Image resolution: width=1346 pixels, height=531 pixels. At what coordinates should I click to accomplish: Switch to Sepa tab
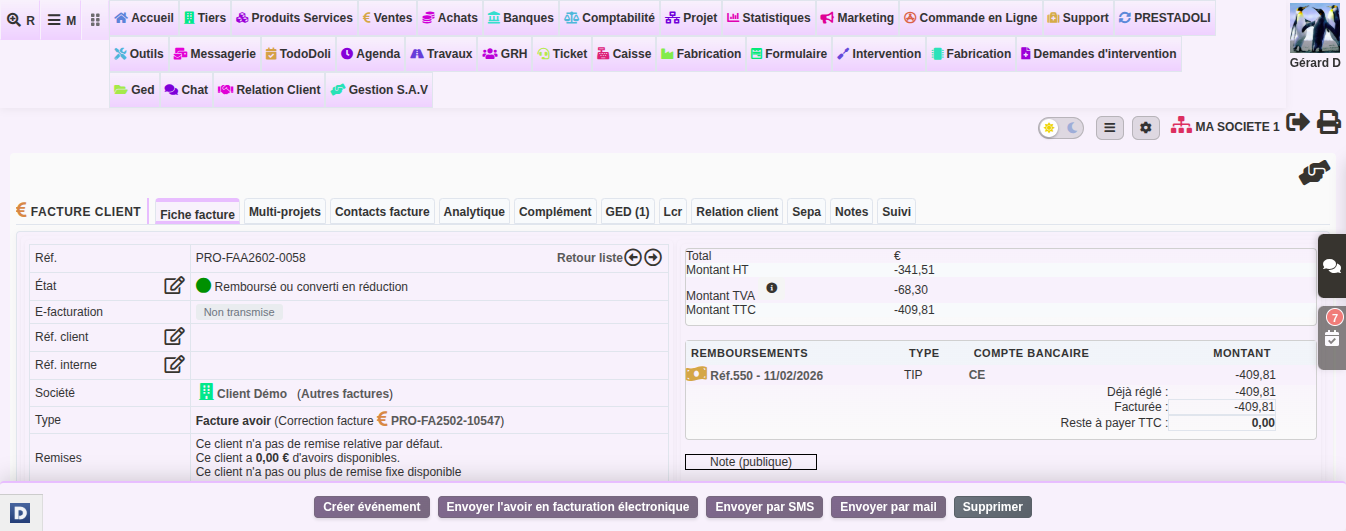click(x=806, y=211)
